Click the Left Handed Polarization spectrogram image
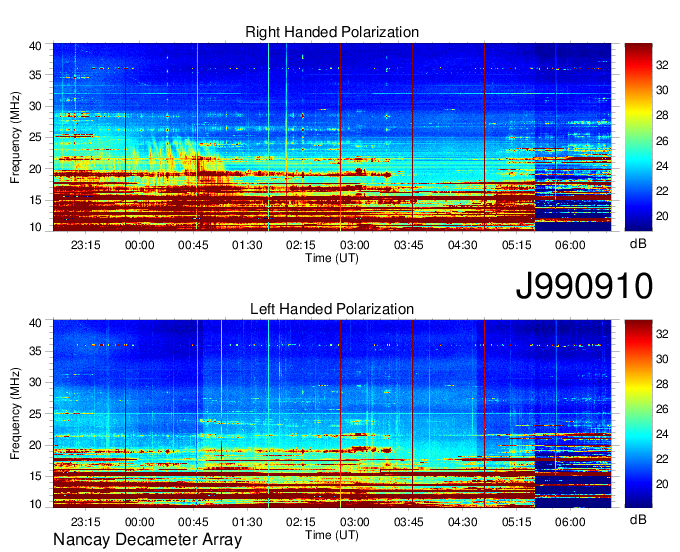Image resolution: width=680 pixels, height=552 pixels. click(332, 414)
